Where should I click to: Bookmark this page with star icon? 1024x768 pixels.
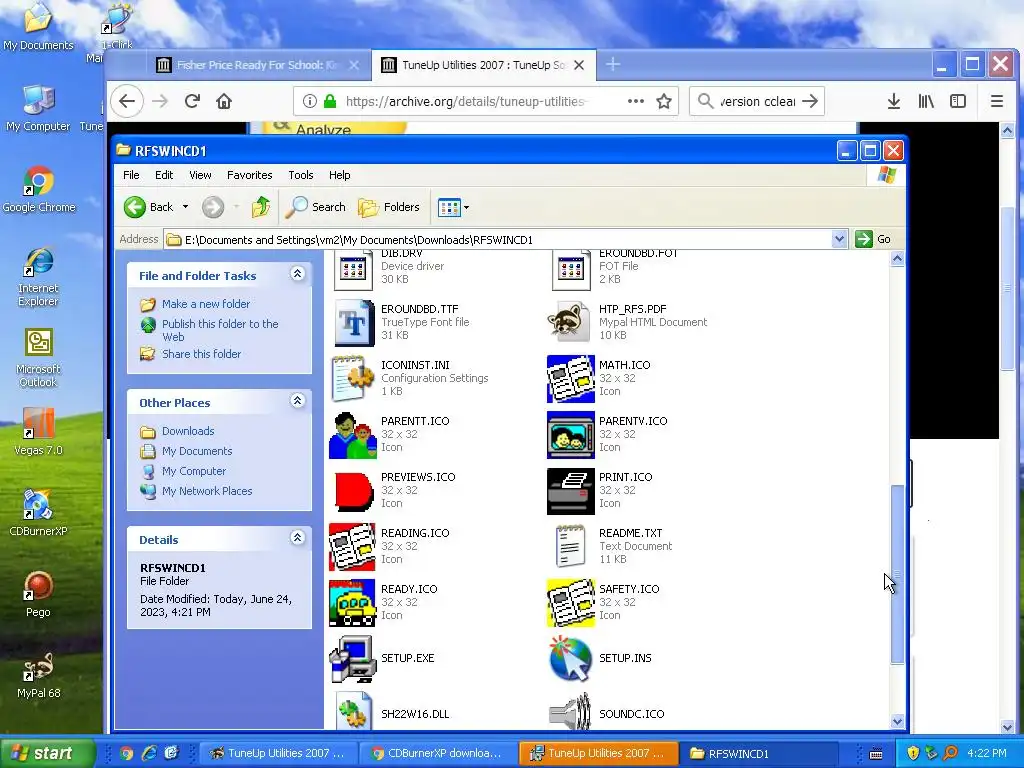pyautogui.click(x=664, y=101)
